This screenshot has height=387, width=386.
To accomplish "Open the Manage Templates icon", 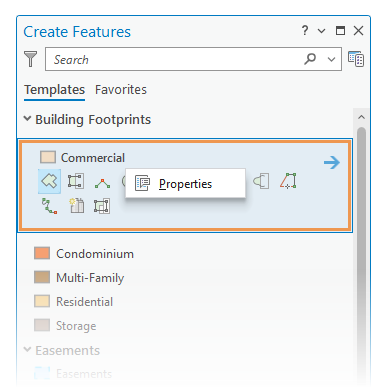I will pyautogui.click(x=356, y=59).
